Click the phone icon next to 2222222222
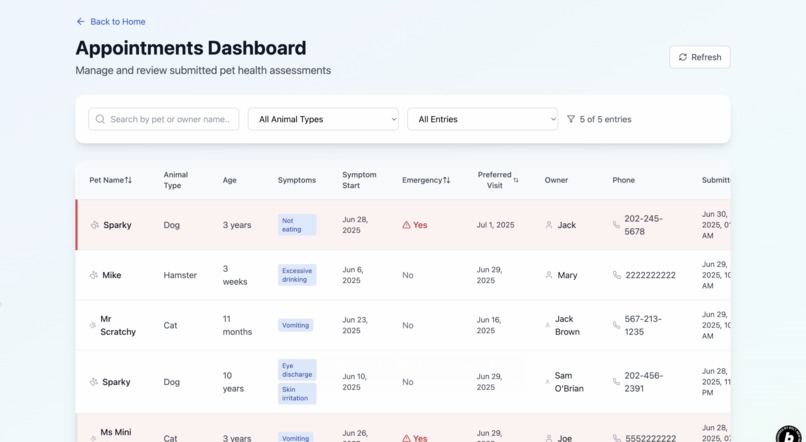The width and height of the screenshot is (806, 442). click(x=617, y=275)
